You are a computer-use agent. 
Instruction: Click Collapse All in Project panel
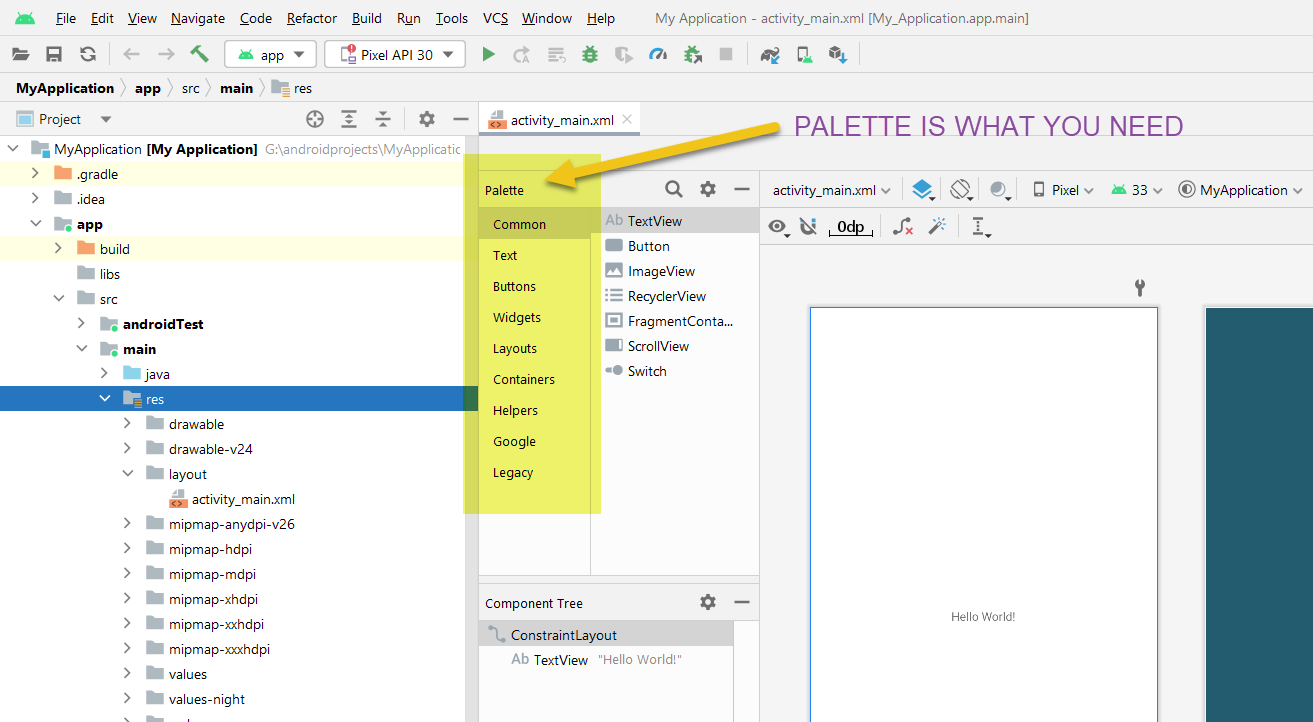(x=383, y=119)
